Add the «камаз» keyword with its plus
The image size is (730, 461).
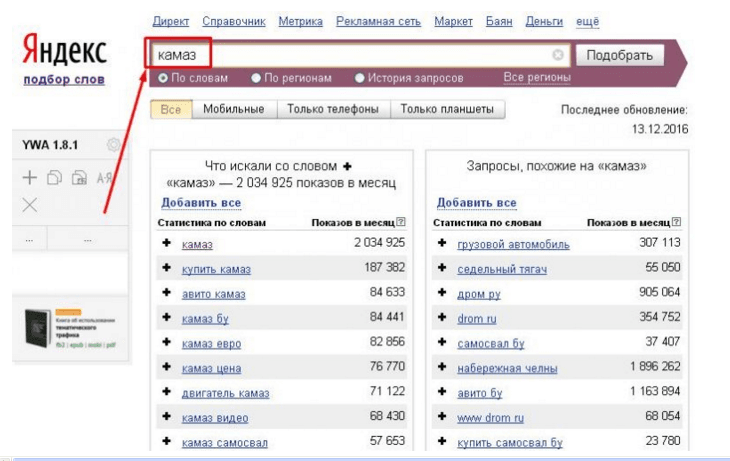coord(167,243)
